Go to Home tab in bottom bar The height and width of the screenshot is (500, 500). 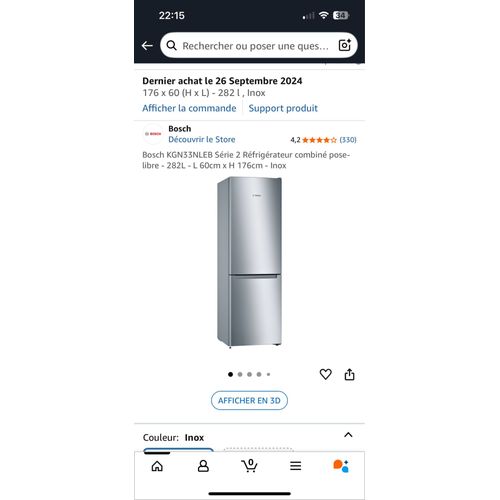point(157,466)
